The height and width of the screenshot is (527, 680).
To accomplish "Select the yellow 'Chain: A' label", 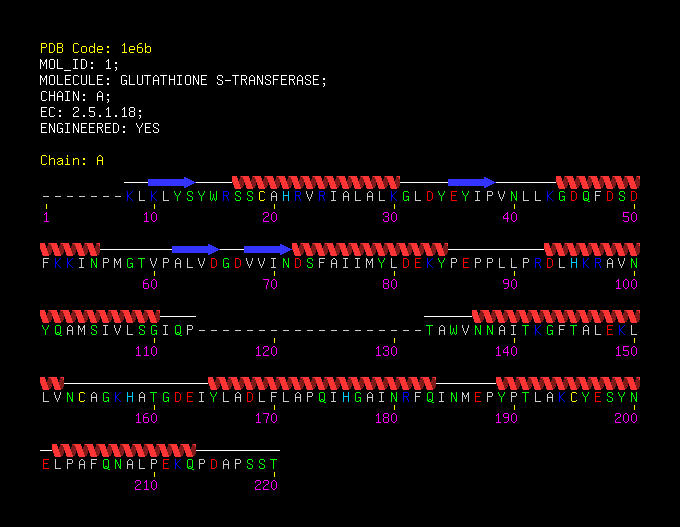I will pos(72,160).
